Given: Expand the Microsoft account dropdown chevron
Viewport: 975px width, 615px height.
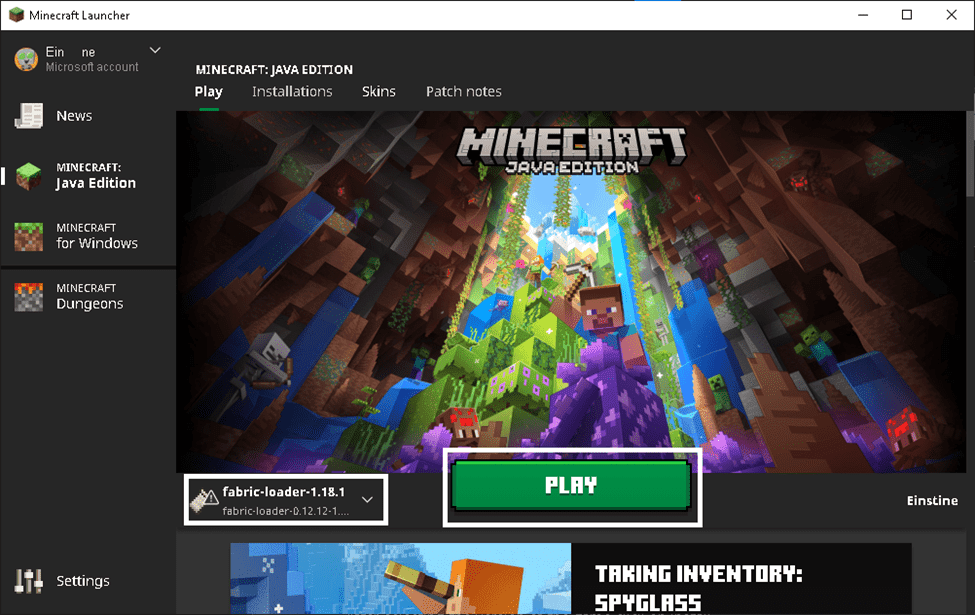Looking at the screenshot, I should pos(155,50).
